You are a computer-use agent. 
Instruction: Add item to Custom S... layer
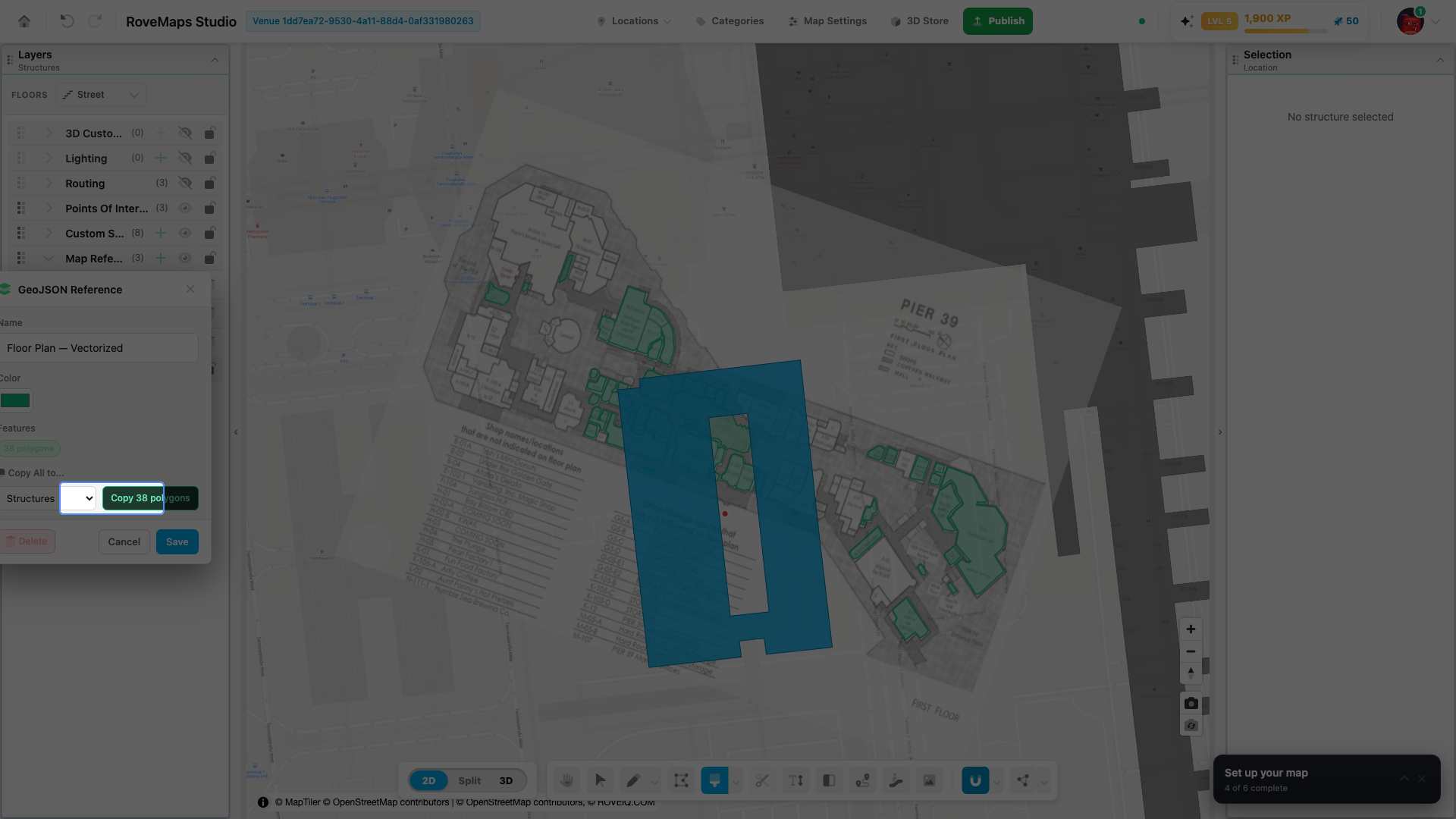[x=161, y=233]
